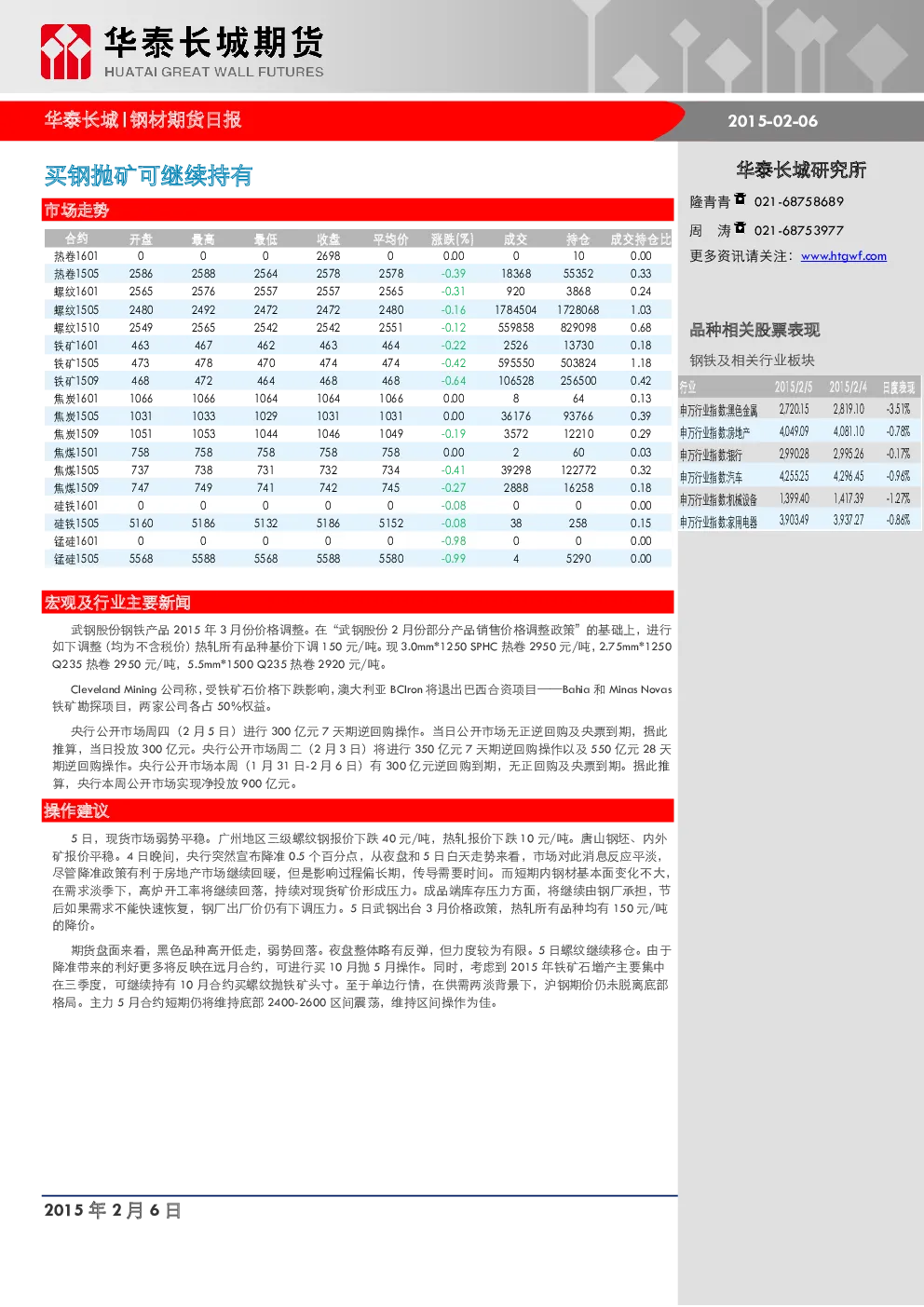
Task: Click the 日度表现 column header in stock table
Action: (899, 388)
